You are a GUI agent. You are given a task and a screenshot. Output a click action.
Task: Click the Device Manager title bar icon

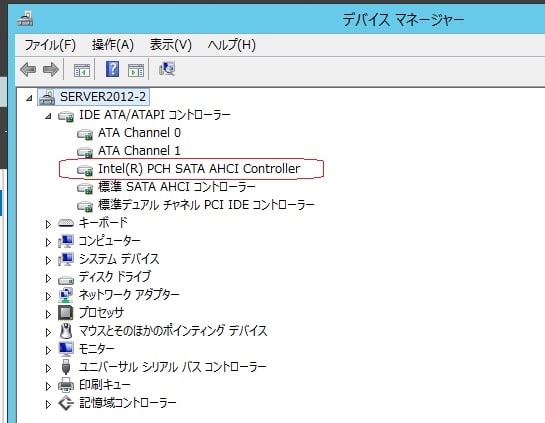[x=25, y=18]
